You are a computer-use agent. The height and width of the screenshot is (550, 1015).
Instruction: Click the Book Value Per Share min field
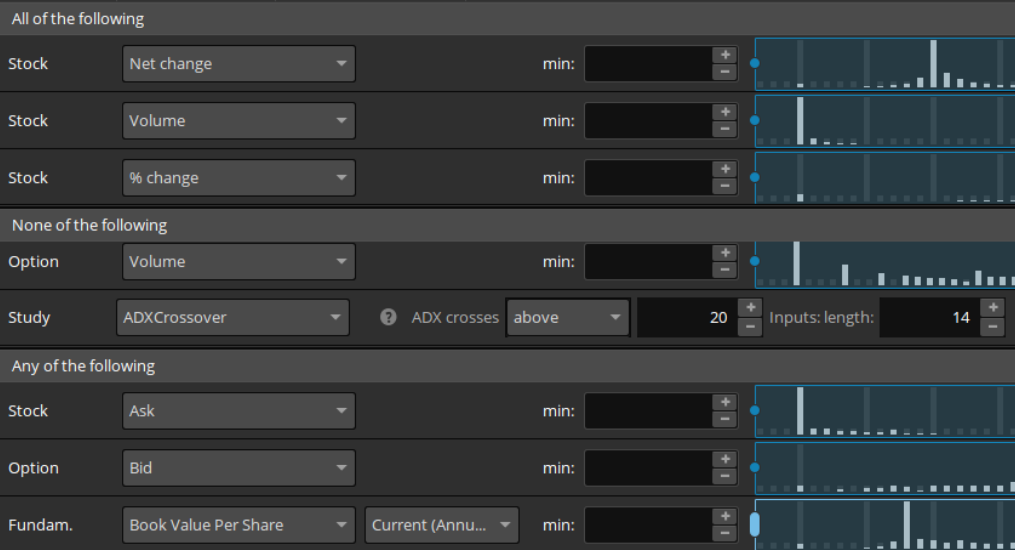click(648, 525)
